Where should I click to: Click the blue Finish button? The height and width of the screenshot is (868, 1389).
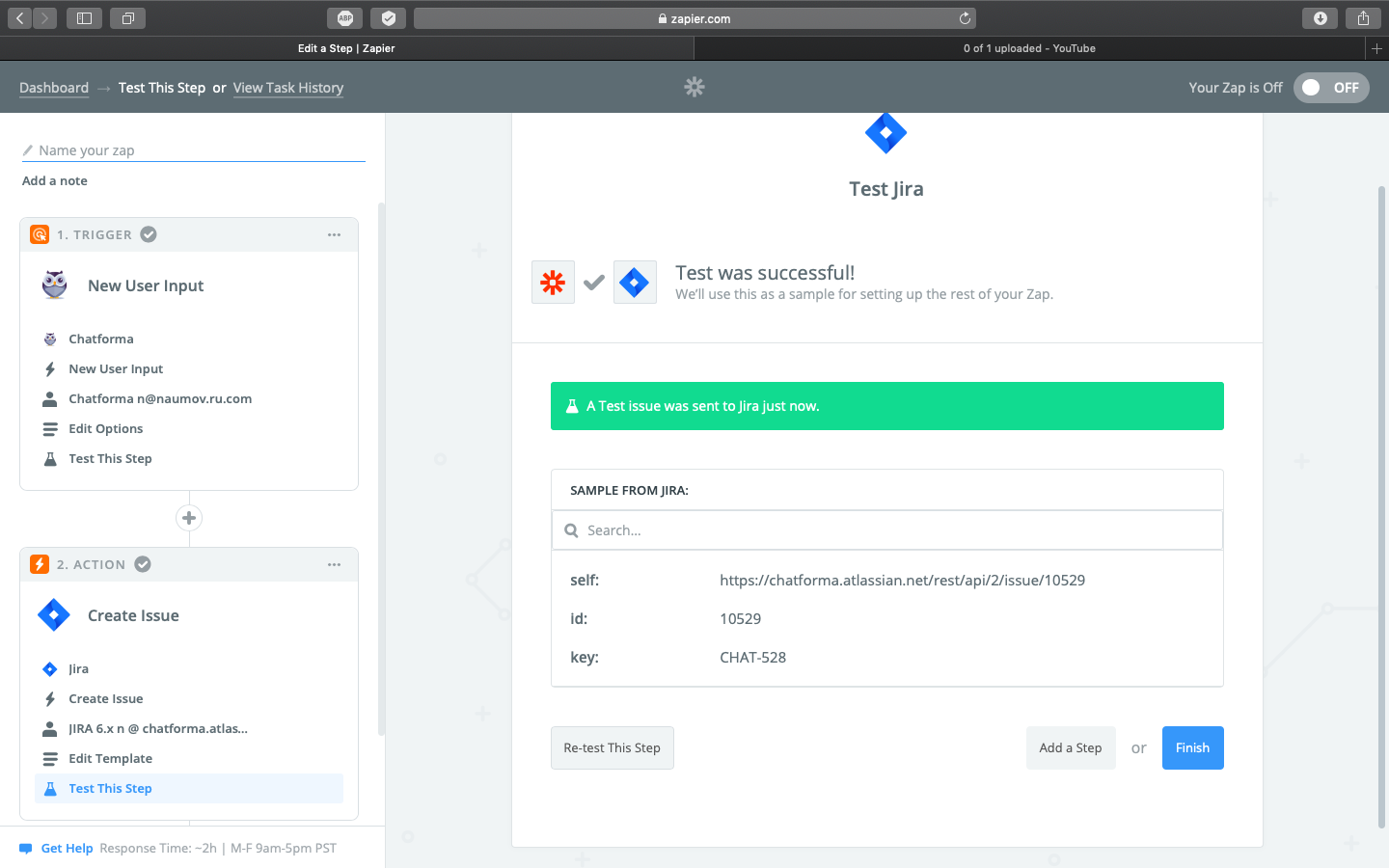1193,747
